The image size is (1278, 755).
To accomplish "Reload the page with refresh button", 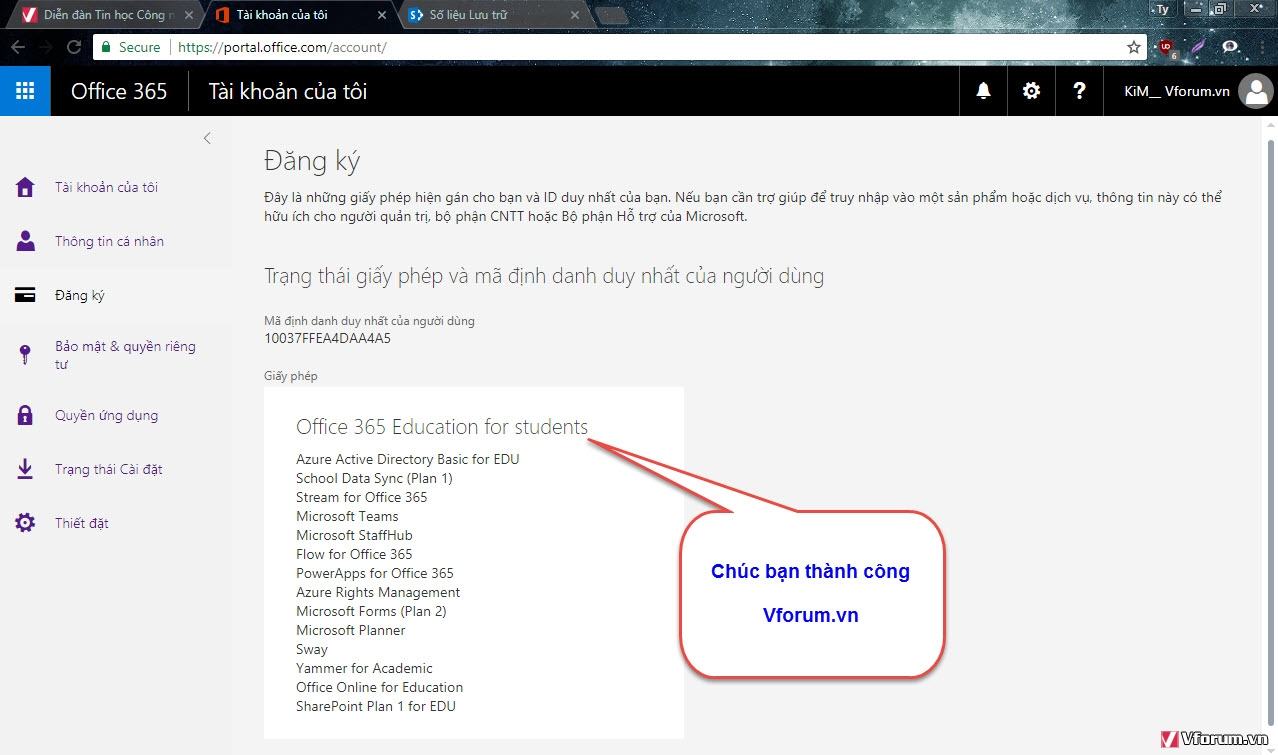I will click(x=73, y=47).
